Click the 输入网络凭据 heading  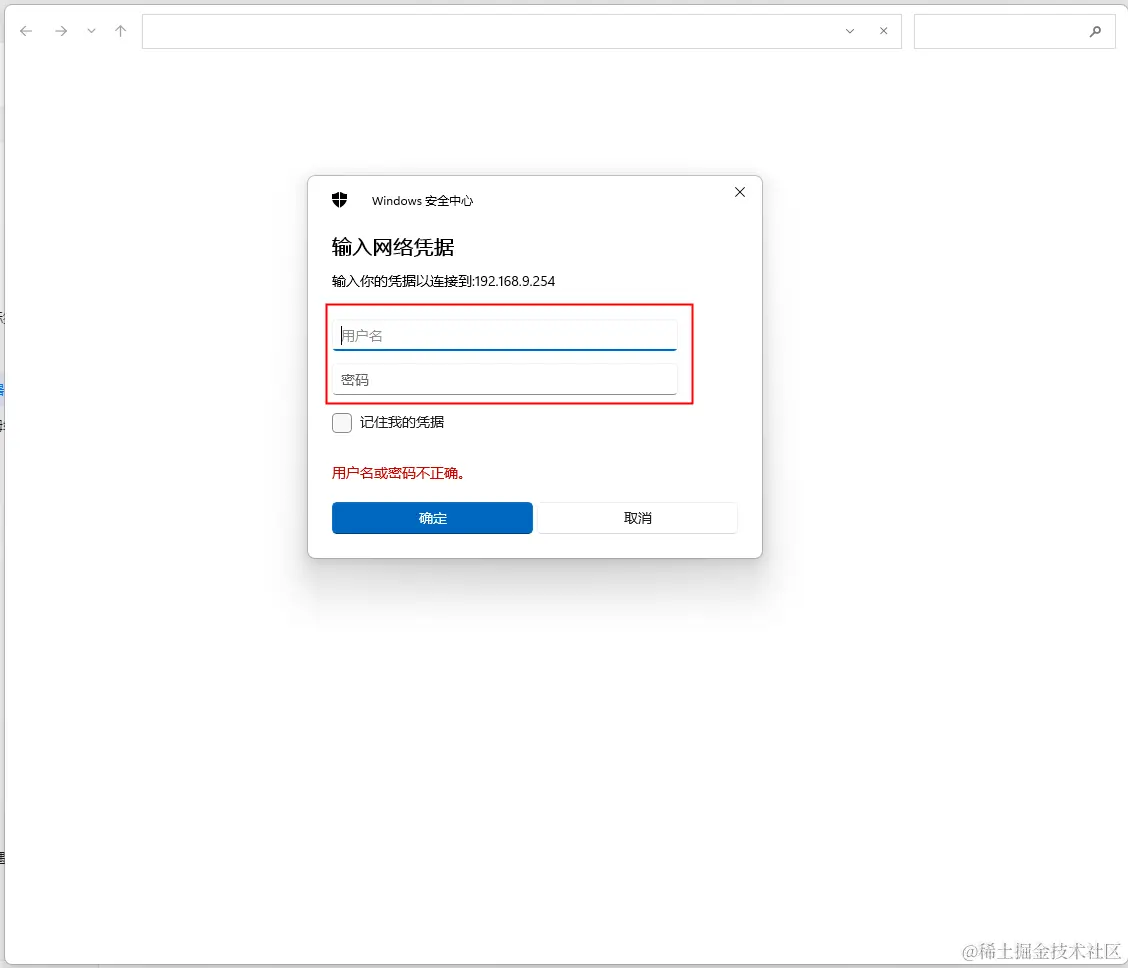(x=393, y=247)
